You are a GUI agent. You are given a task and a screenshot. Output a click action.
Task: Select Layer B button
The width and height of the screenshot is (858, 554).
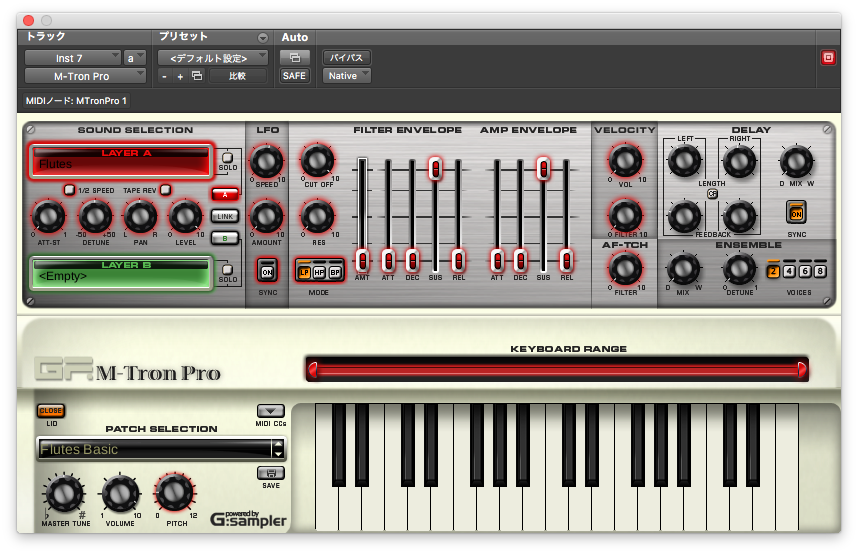point(225,238)
